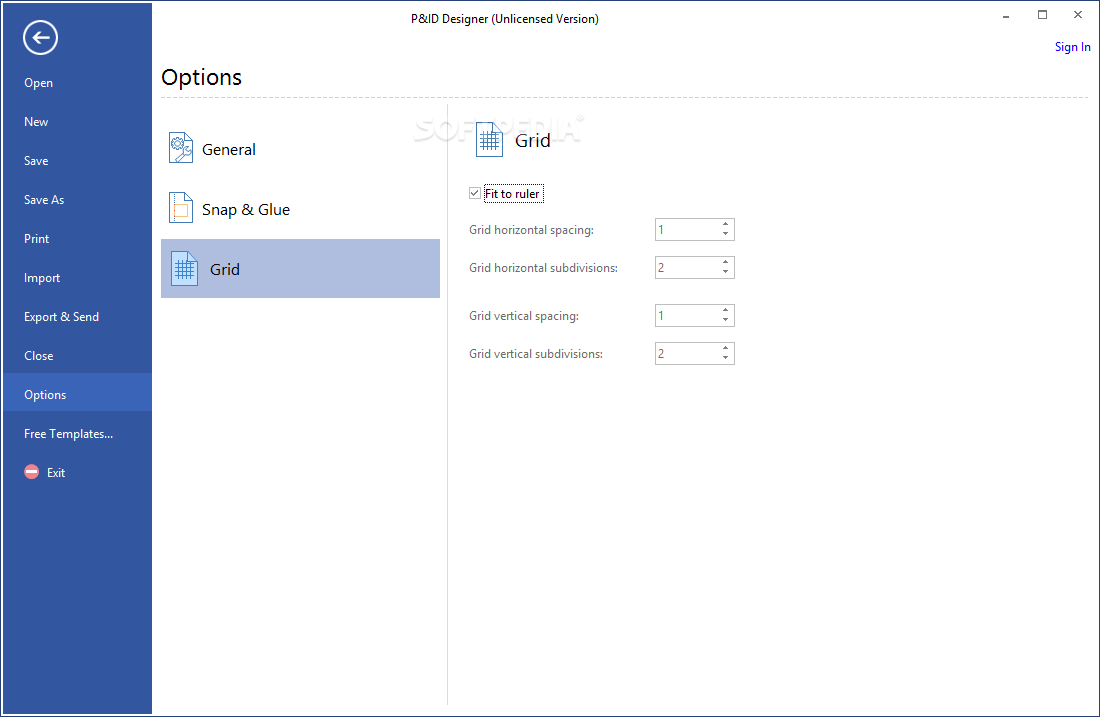The image size is (1100, 717).
Task: Decrease Grid horizontal spacing with down arrow
Action: point(725,234)
